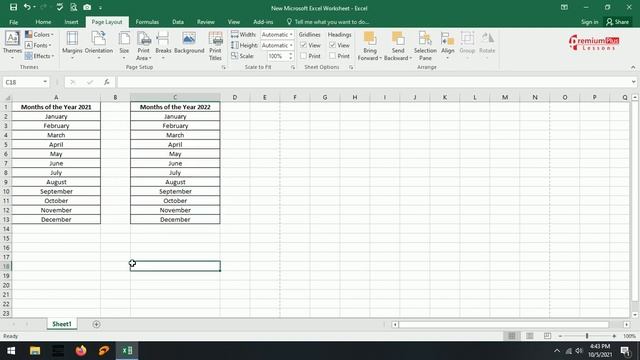The height and width of the screenshot is (360, 640).
Task: Expand the theme Fonts dropdown
Action: click(x=38, y=45)
